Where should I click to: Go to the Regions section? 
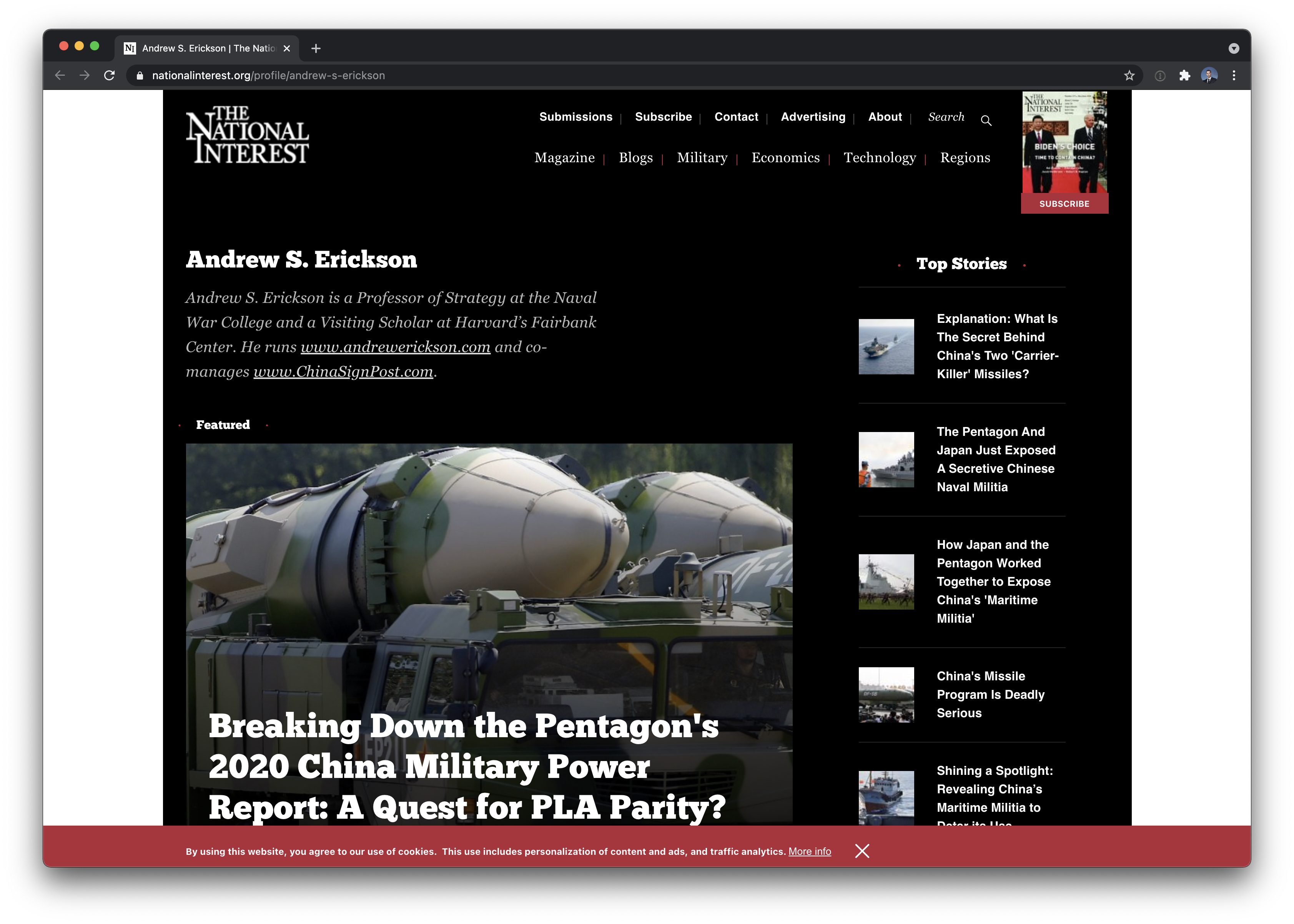tap(965, 158)
